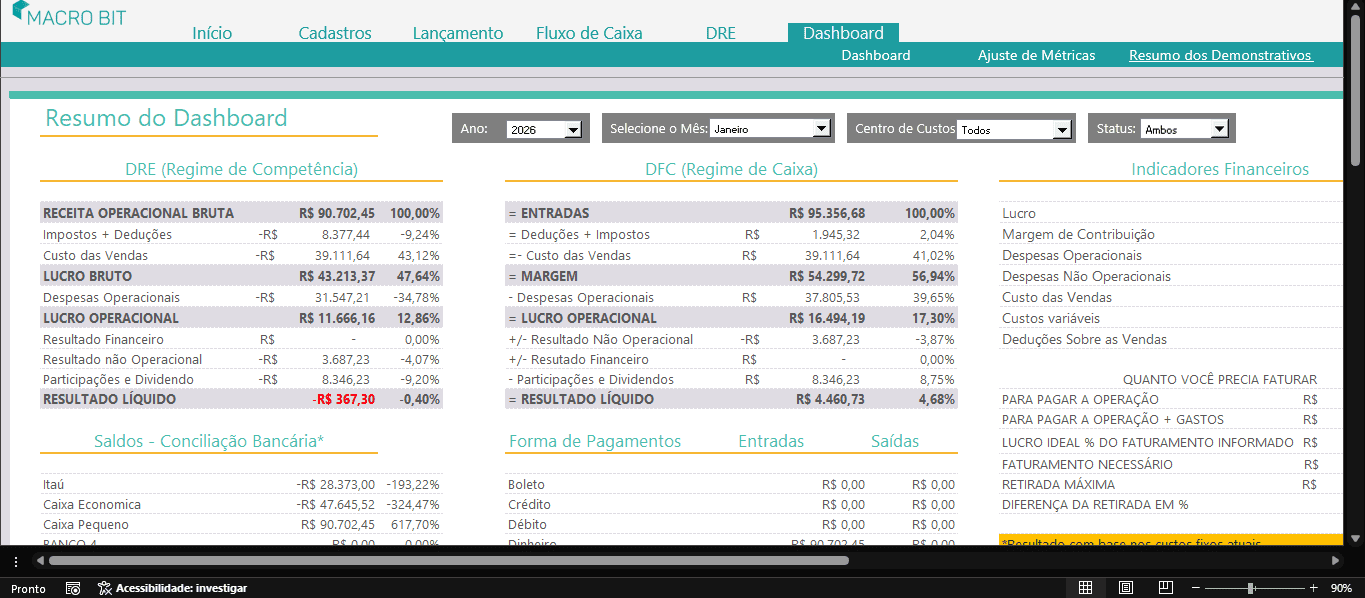
Task: Select the main Dashboard tab
Action: 843,33
